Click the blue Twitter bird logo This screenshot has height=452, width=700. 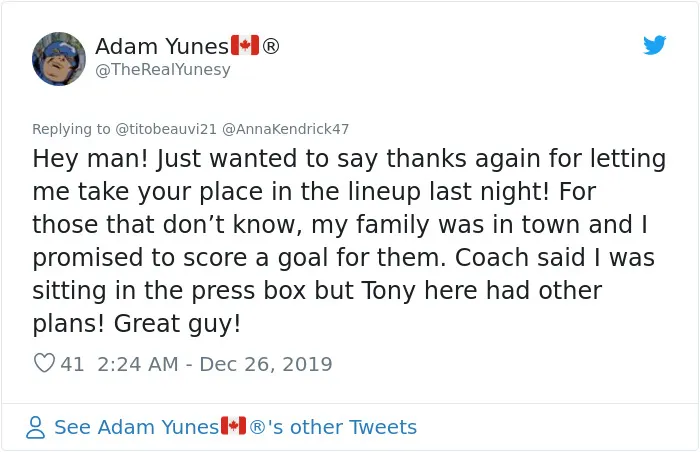coord(654,45)
